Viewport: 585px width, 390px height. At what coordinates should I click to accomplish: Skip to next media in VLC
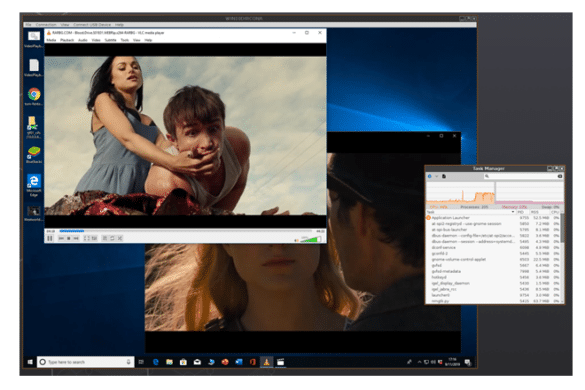coord(76,238)
